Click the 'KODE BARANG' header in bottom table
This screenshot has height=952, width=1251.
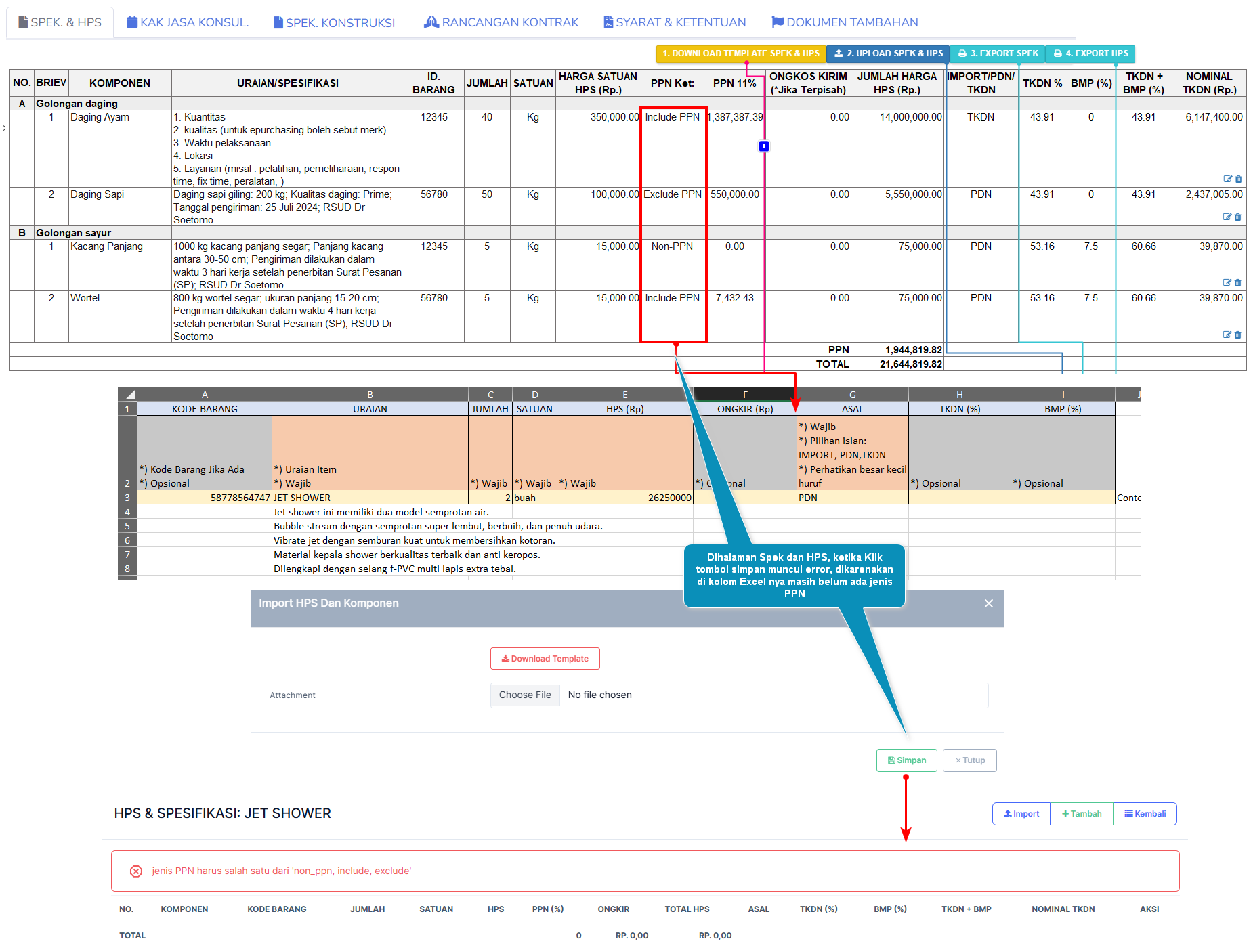pyautogui.click(x=277, y=909)
